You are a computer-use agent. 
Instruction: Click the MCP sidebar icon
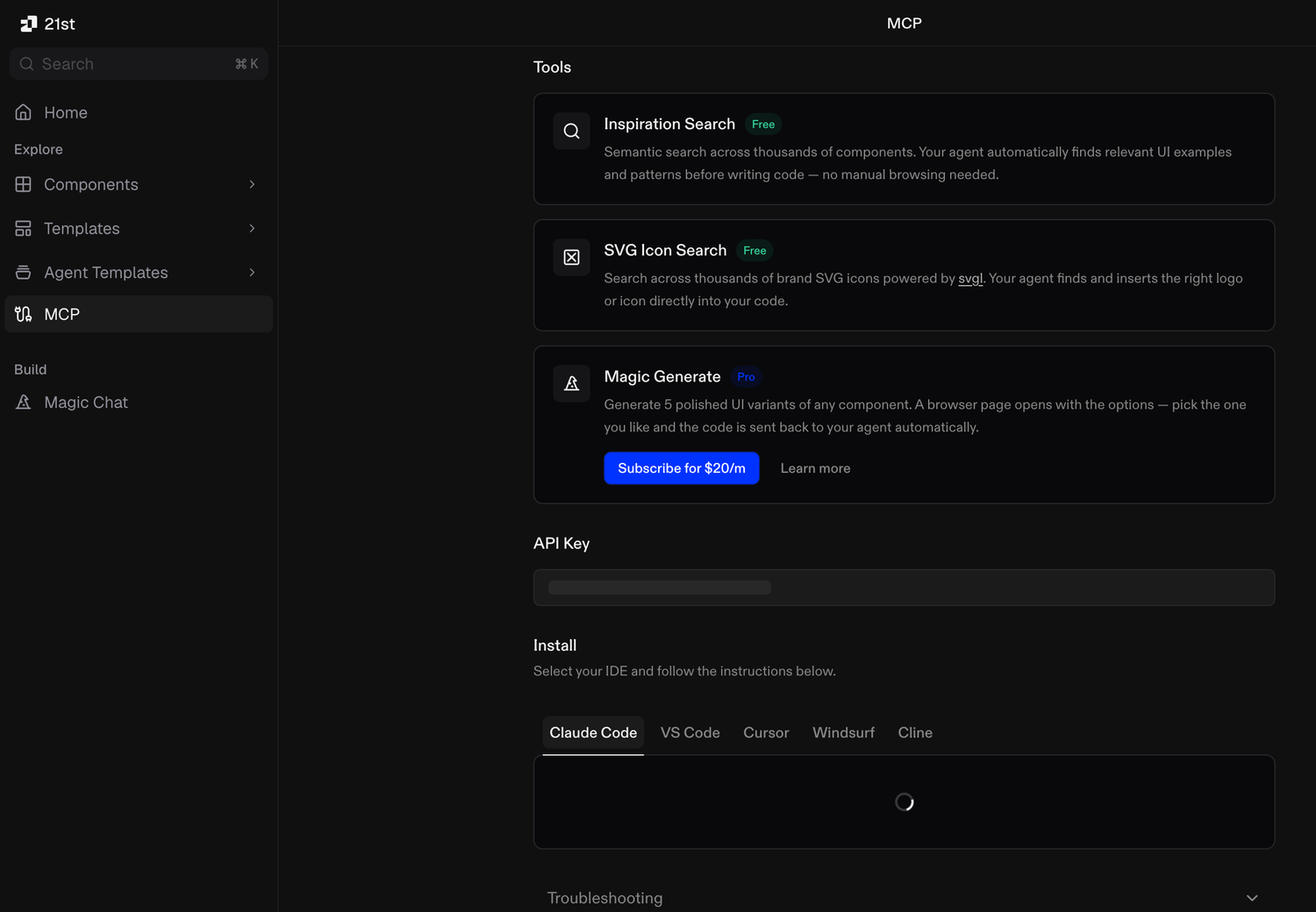coord(24,314)
